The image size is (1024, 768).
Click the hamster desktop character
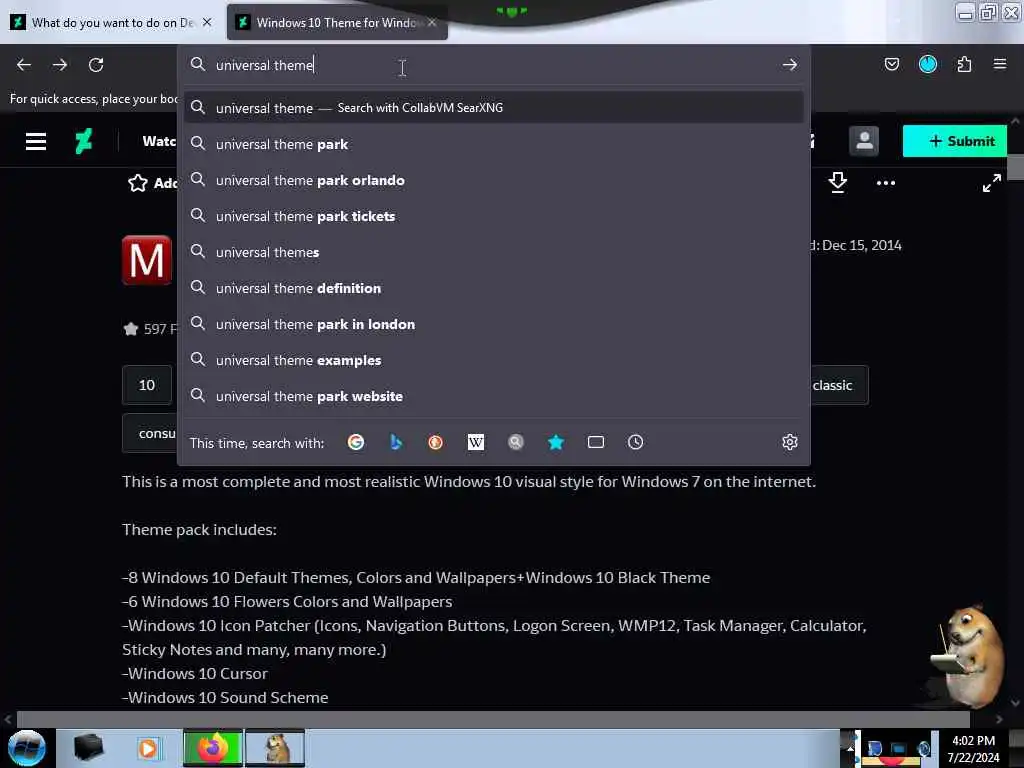click(x=967, y=656)
